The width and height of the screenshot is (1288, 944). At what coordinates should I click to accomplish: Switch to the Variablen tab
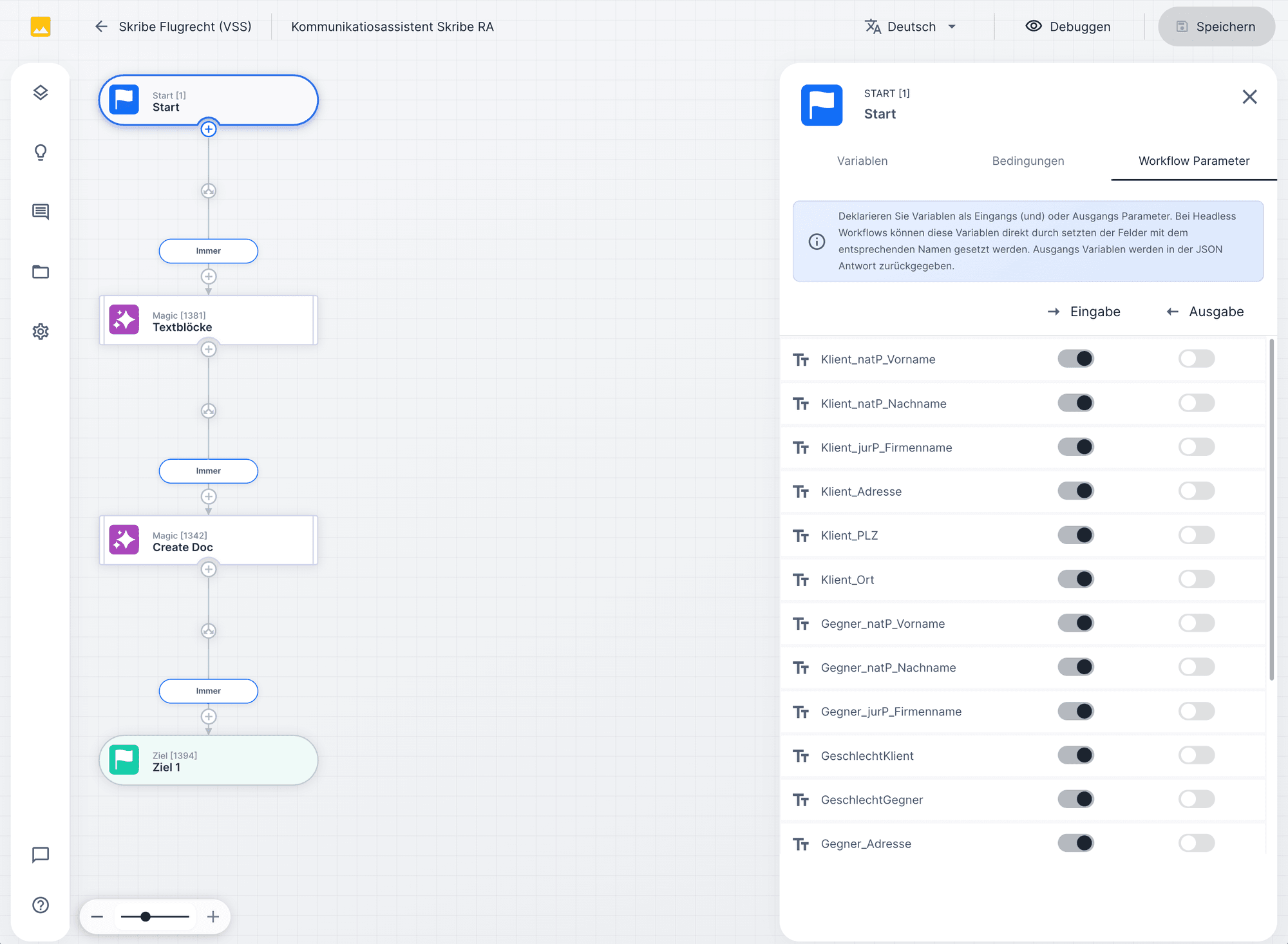click(862, 161)
